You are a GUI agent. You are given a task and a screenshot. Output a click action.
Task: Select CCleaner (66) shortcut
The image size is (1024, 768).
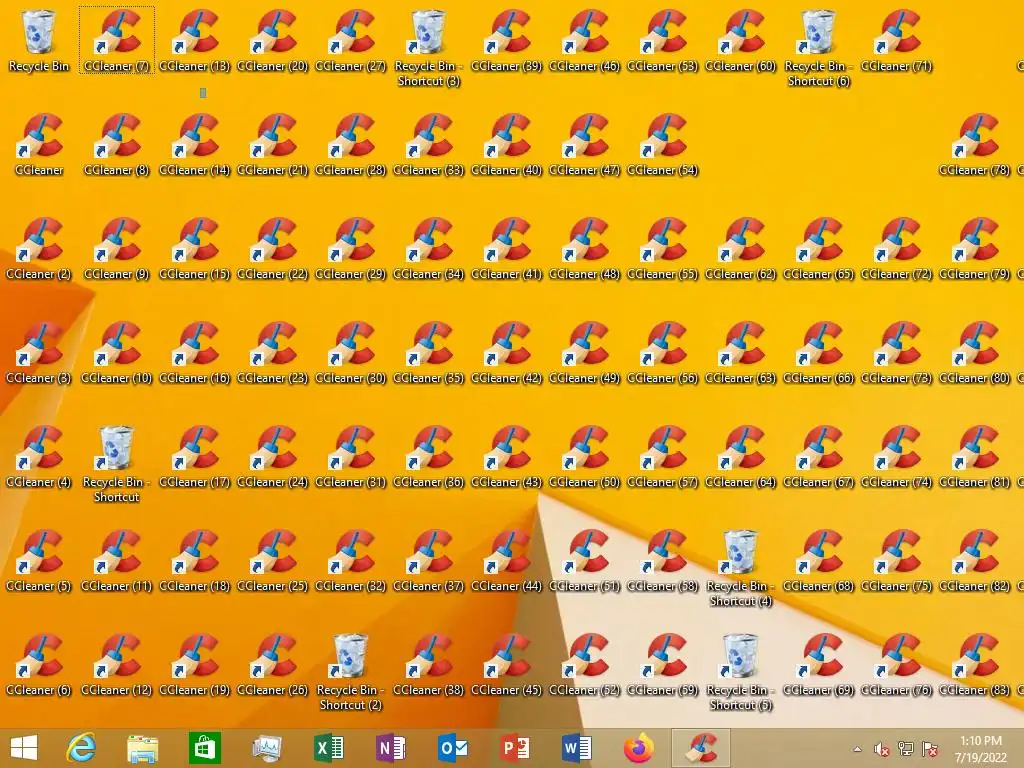tap(818, 353)
